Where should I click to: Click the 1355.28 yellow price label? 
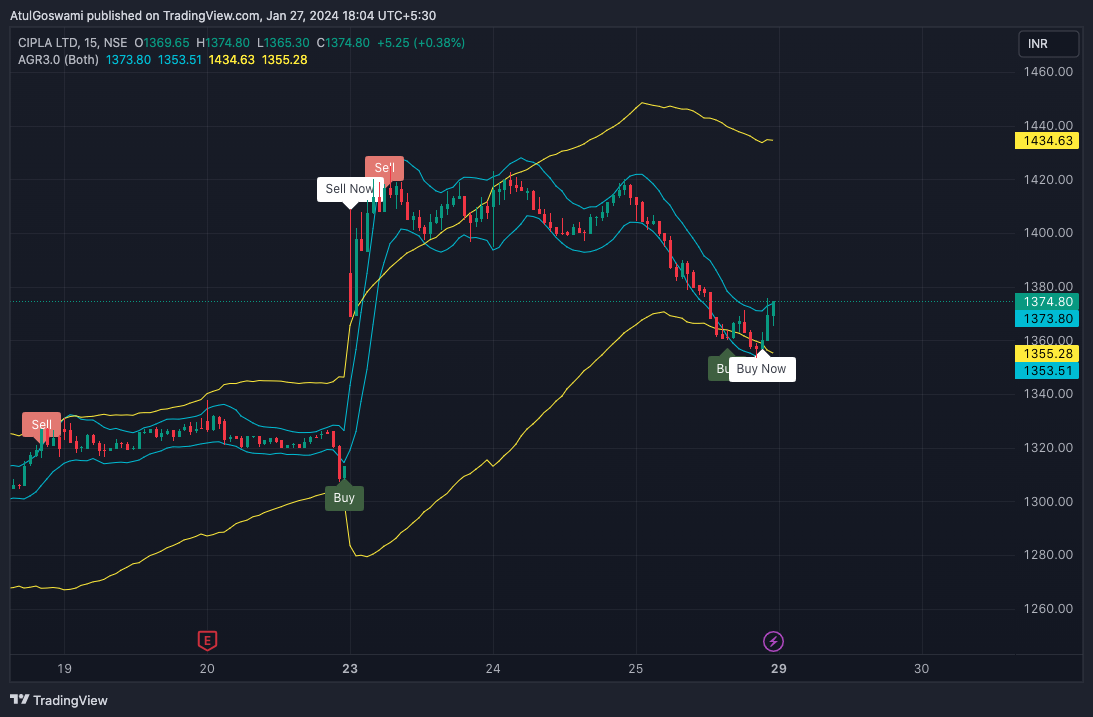click(x=1047, y=353)
